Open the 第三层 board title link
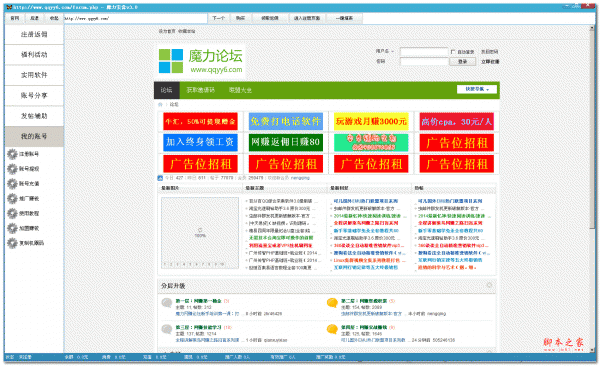 [198, 327]
